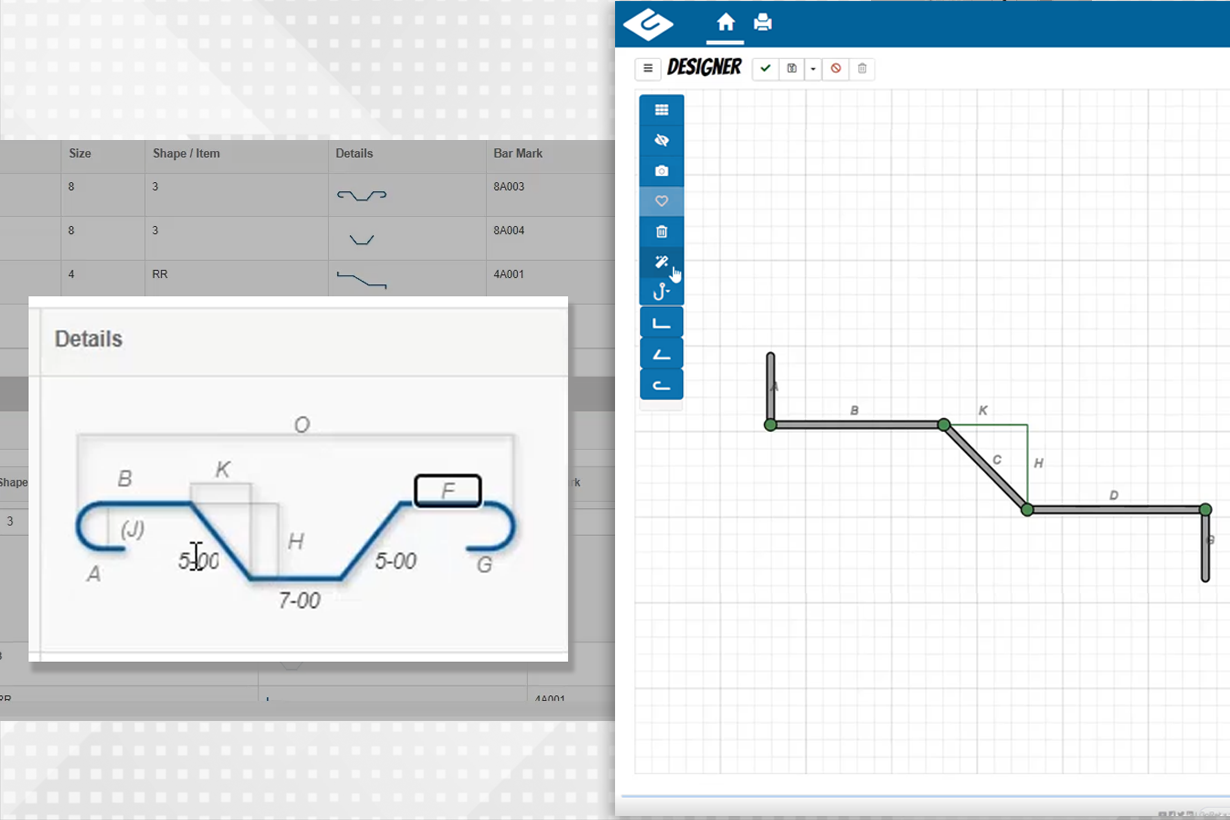Viewport: 1230px width, 820px height.
Task: Choose the 90-degree bend shape button
Action: click(661, 323)
